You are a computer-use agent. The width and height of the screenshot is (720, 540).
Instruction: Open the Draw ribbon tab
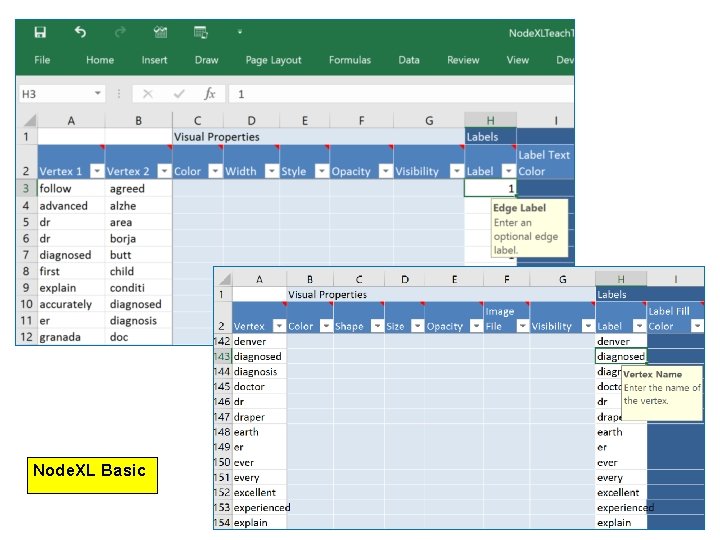[206, 60]
